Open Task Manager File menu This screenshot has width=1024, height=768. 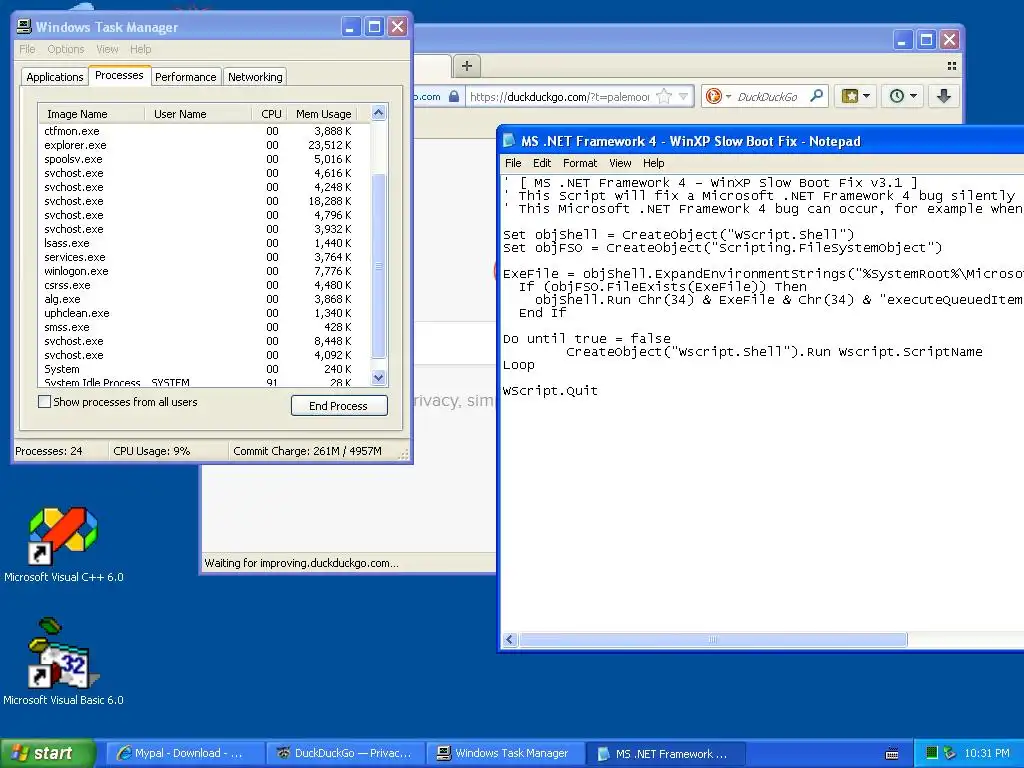(x=27, y=49)
